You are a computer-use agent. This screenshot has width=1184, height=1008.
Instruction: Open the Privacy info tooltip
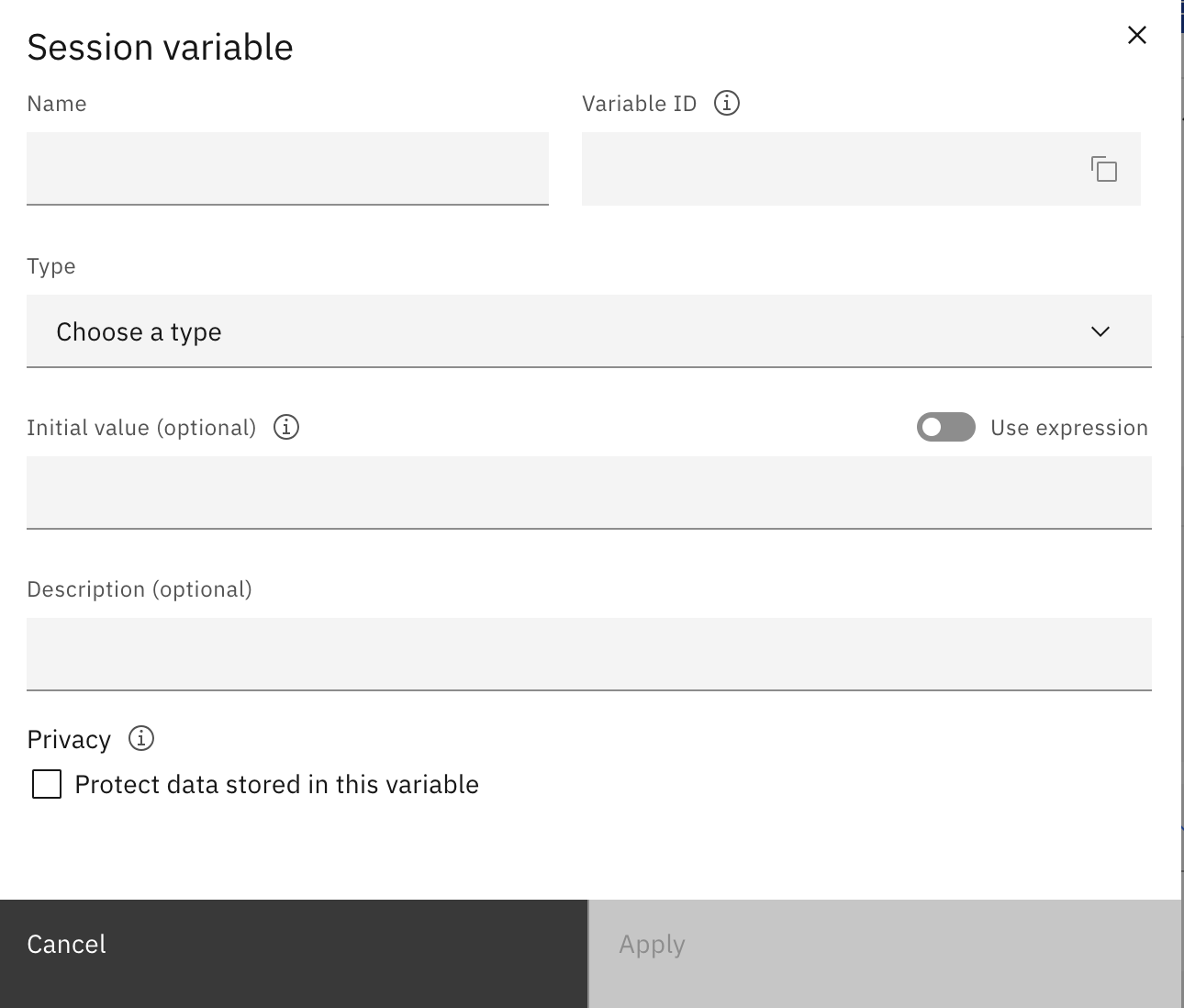(141, 738)
